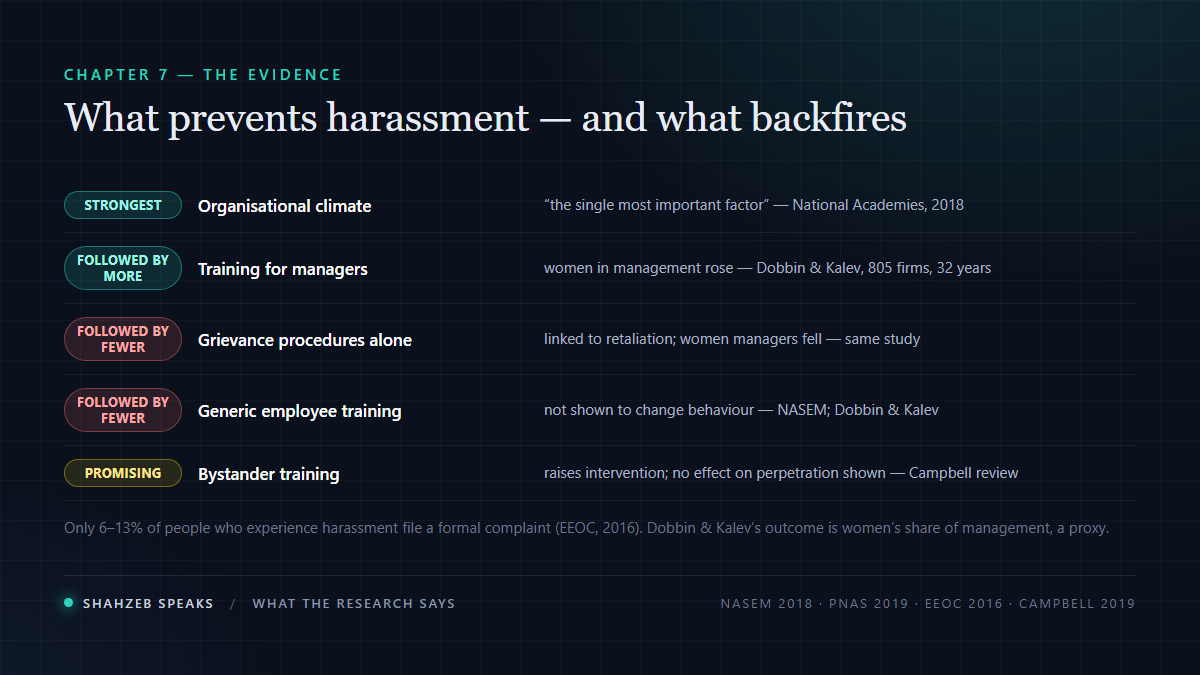
Task: Click 'women in management rose' evidence text
Action: 767,268
